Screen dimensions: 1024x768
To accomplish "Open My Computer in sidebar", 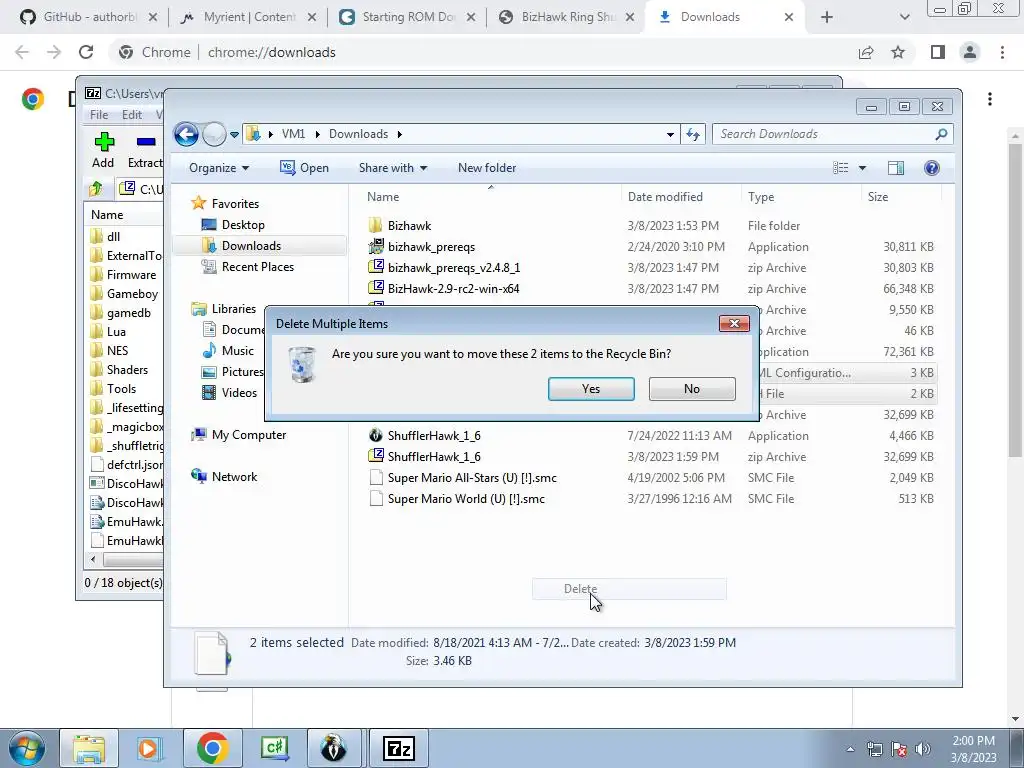I will tap(238, 434).
